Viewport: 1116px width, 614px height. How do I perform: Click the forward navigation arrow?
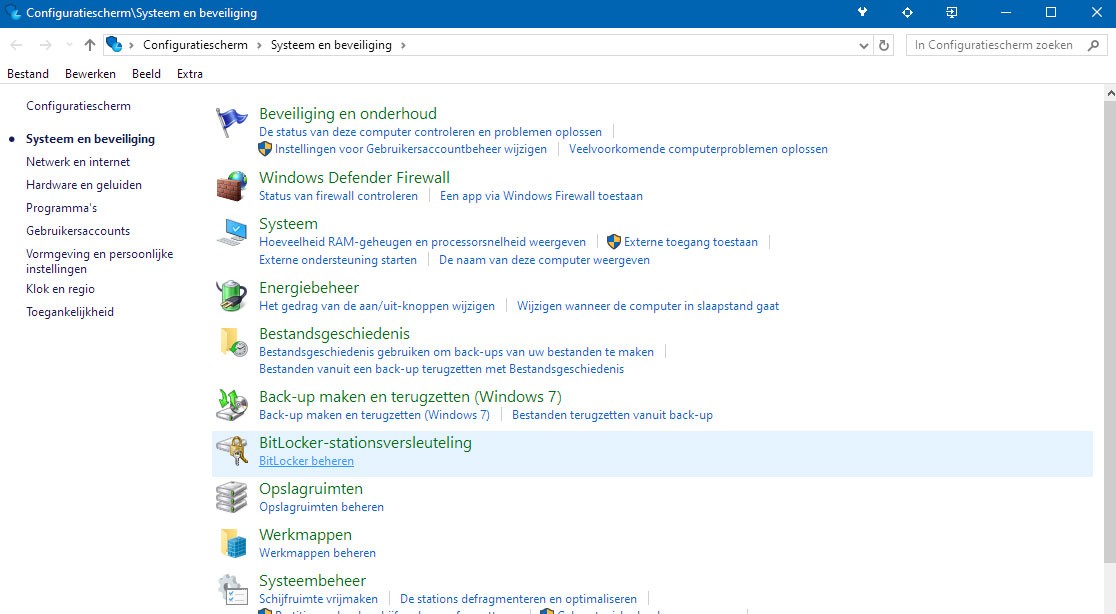coord(46,45)
